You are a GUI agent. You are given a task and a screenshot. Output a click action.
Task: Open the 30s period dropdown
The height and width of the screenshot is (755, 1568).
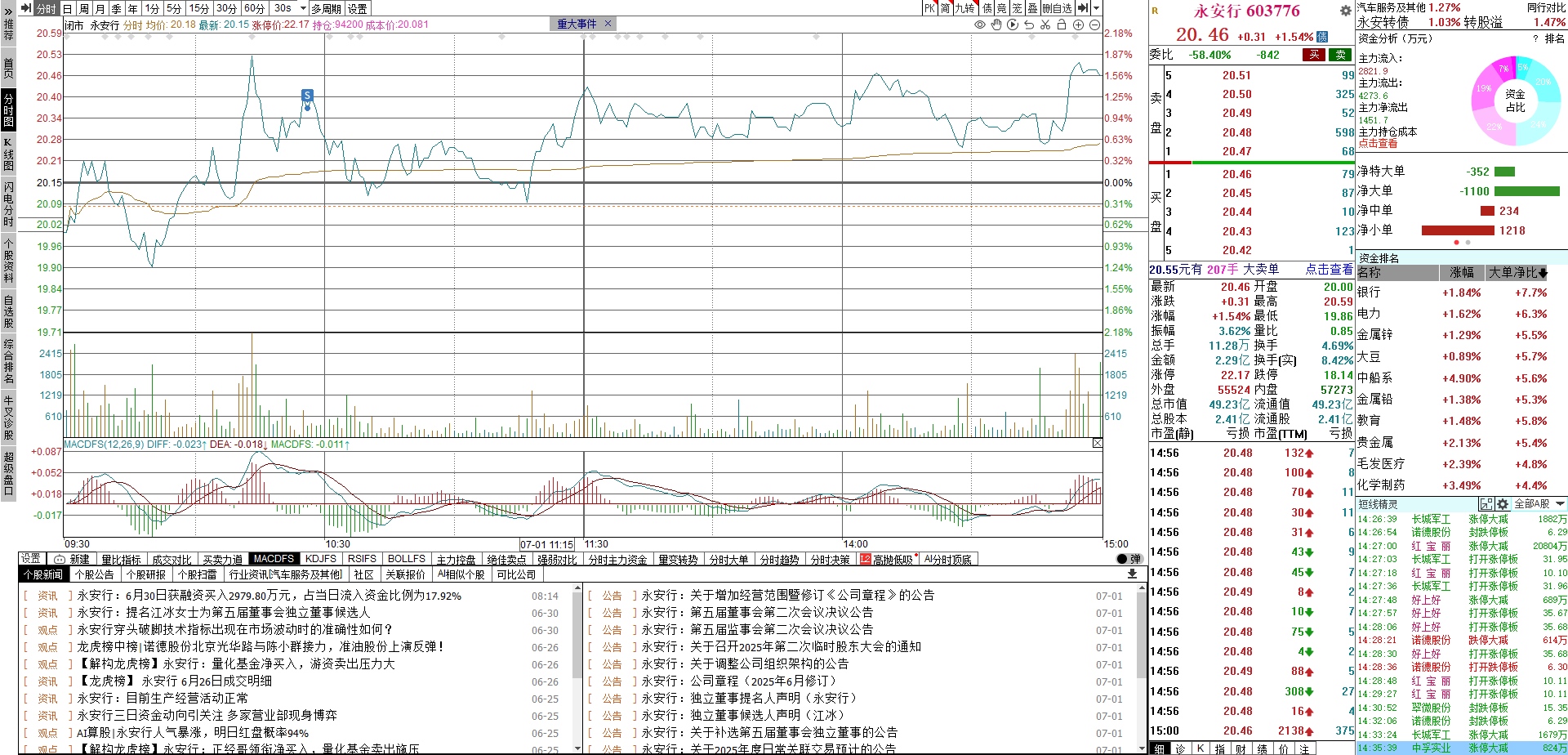[x=303, y=8]
